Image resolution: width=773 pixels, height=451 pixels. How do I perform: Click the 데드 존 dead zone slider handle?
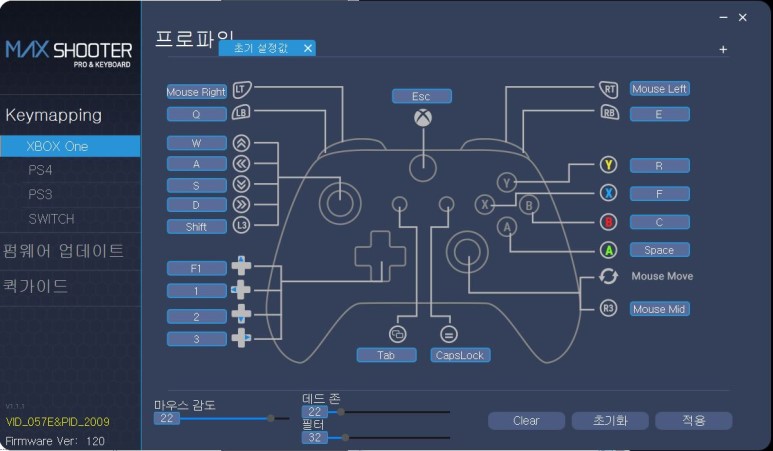coord(341,412)
